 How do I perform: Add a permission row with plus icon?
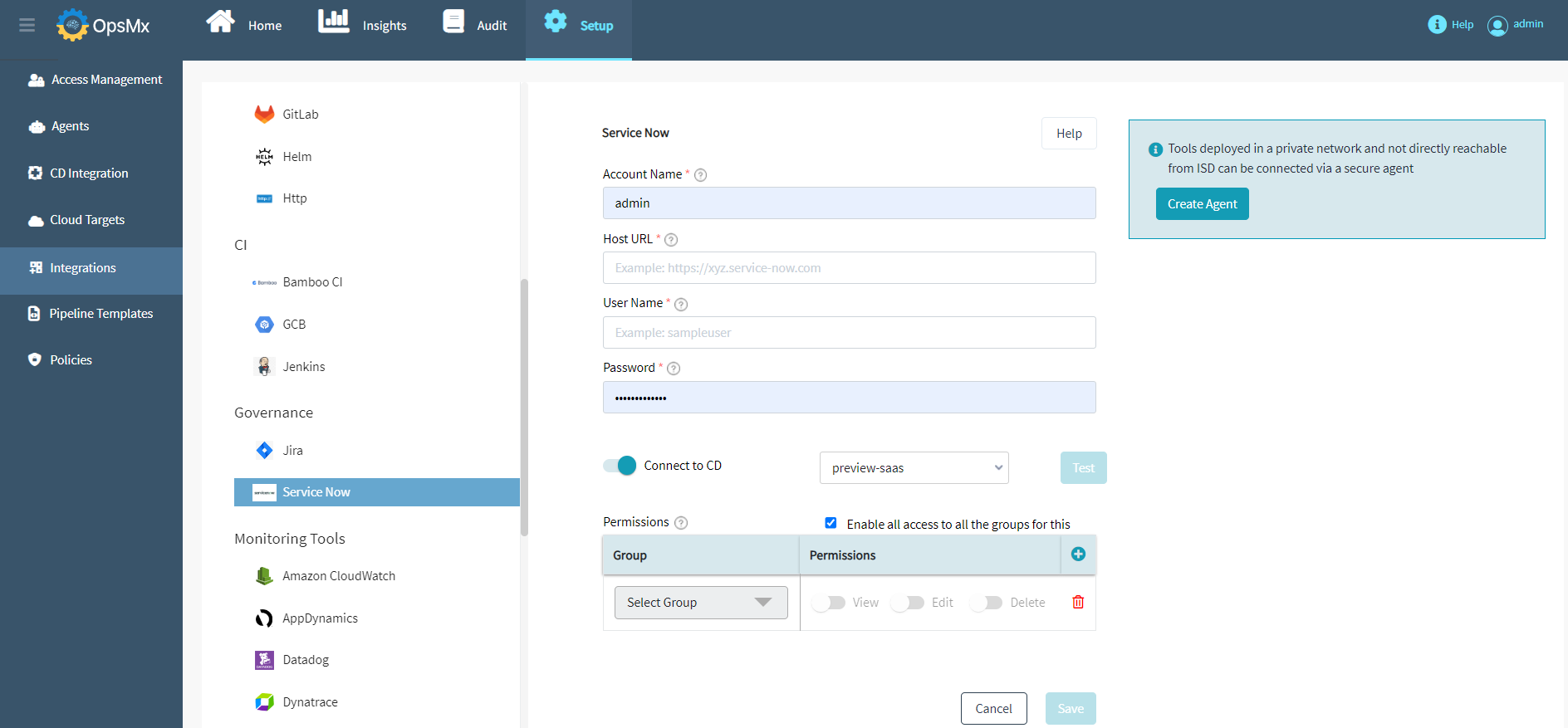point(1078,555)
